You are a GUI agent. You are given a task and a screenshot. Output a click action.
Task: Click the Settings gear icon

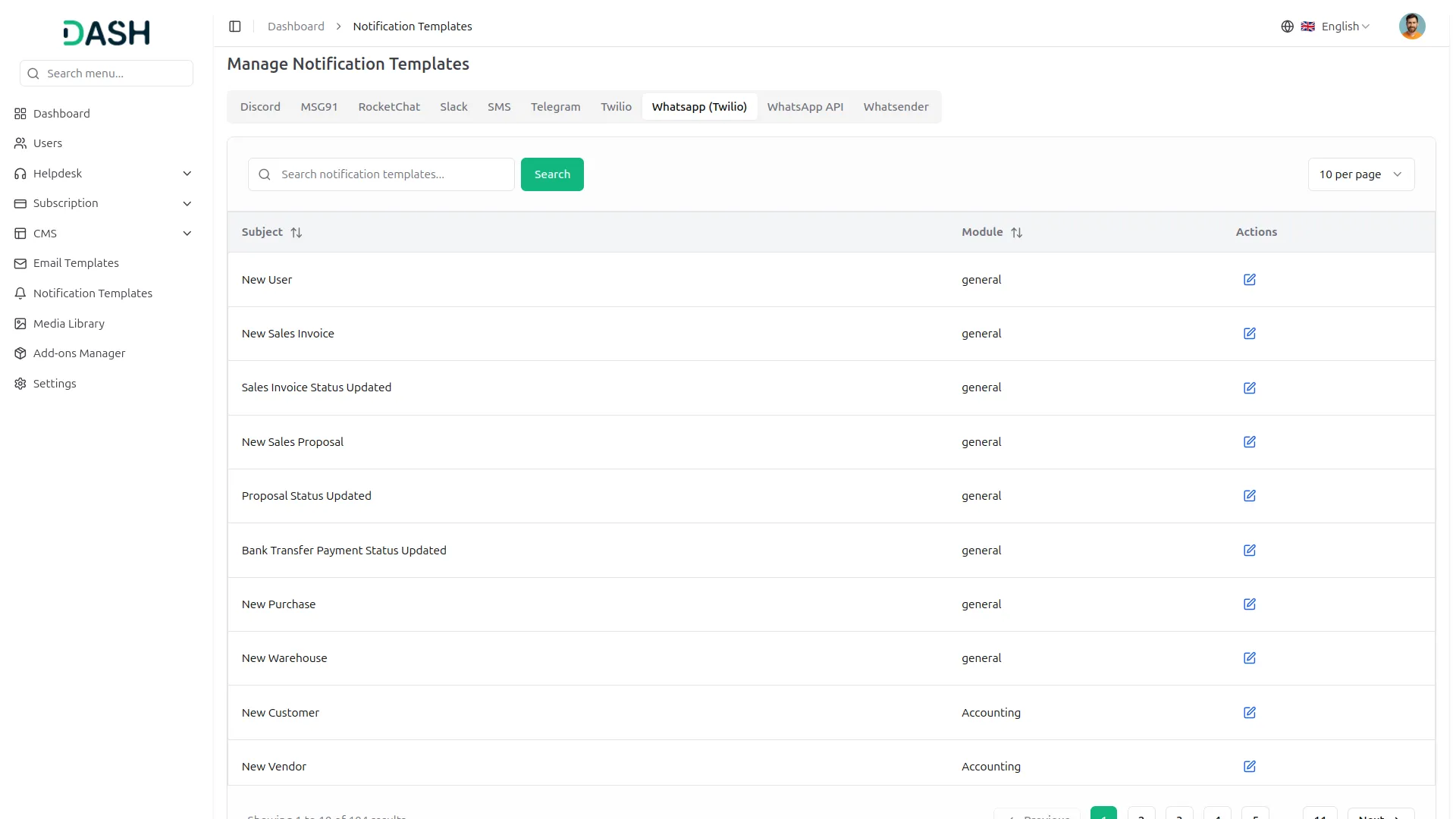pos(20,383)
